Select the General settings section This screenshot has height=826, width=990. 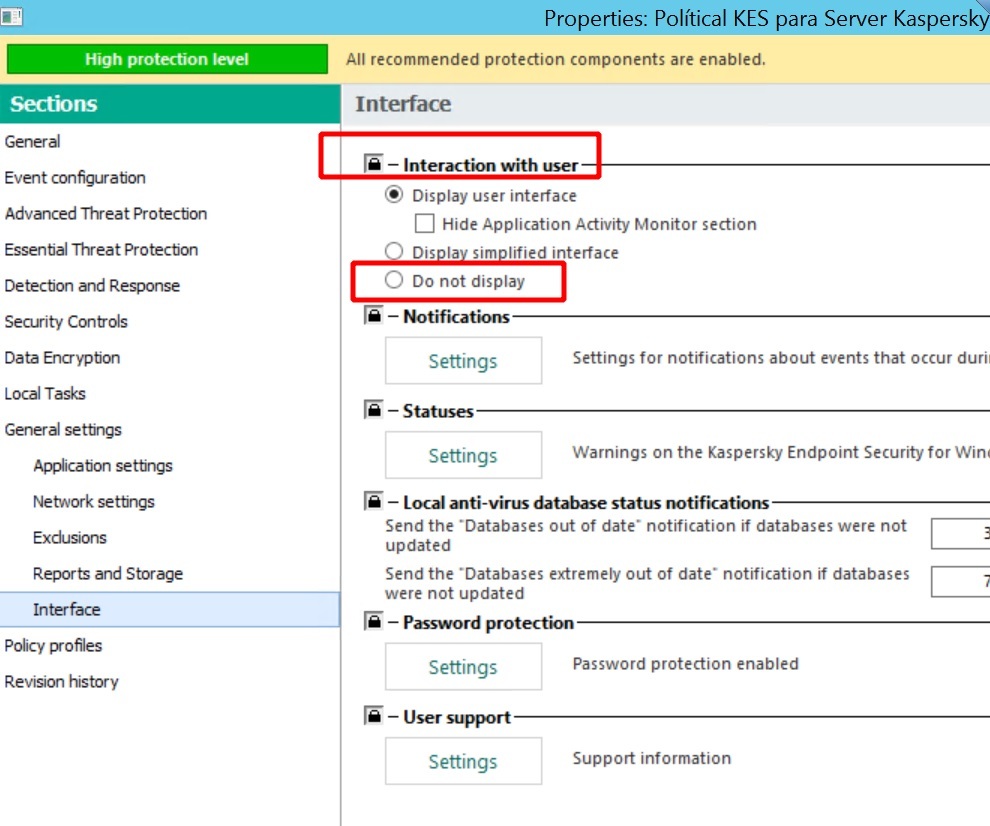tap(63, 429)
